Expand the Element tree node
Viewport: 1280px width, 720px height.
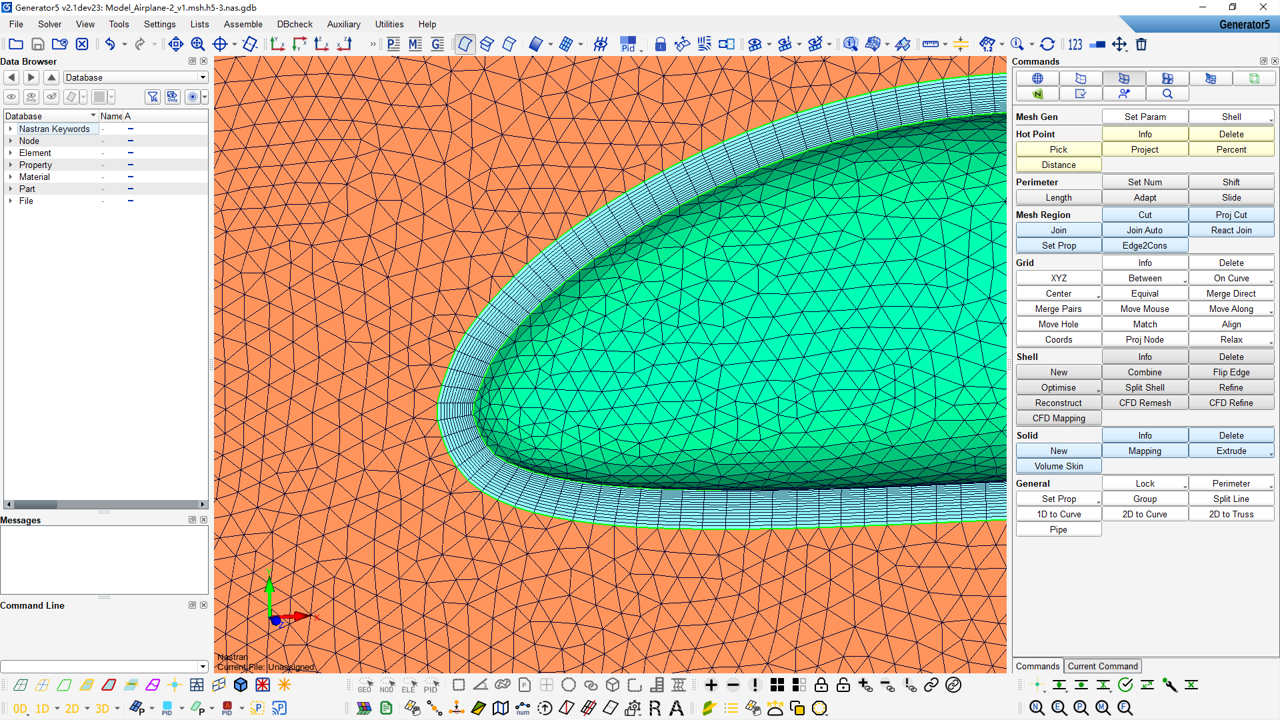coord(11,153)
